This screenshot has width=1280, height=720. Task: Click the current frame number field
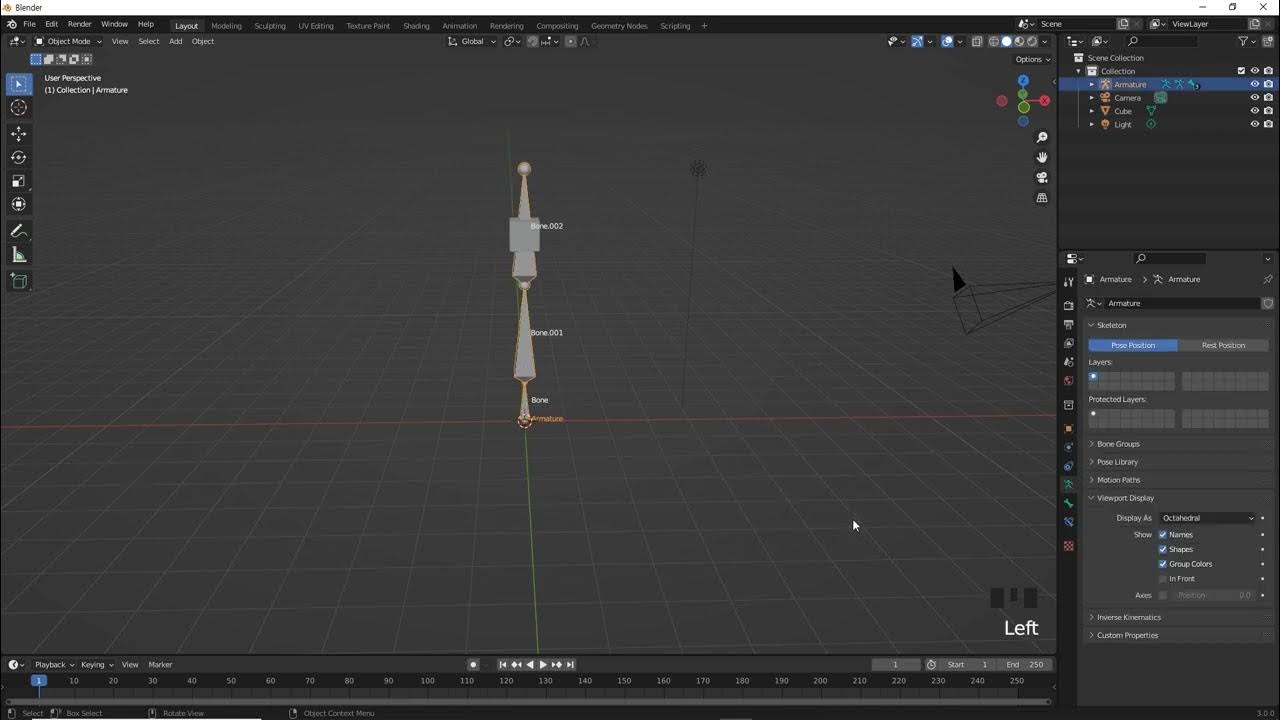click(x=895, y=665)
